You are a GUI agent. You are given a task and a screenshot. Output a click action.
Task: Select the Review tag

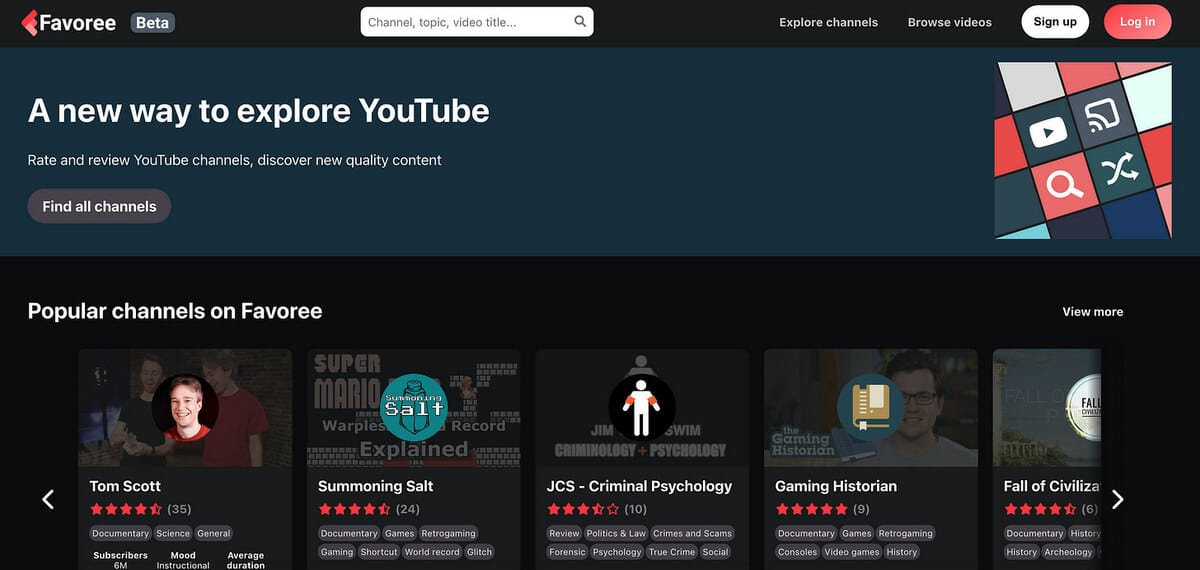[564, 533]
